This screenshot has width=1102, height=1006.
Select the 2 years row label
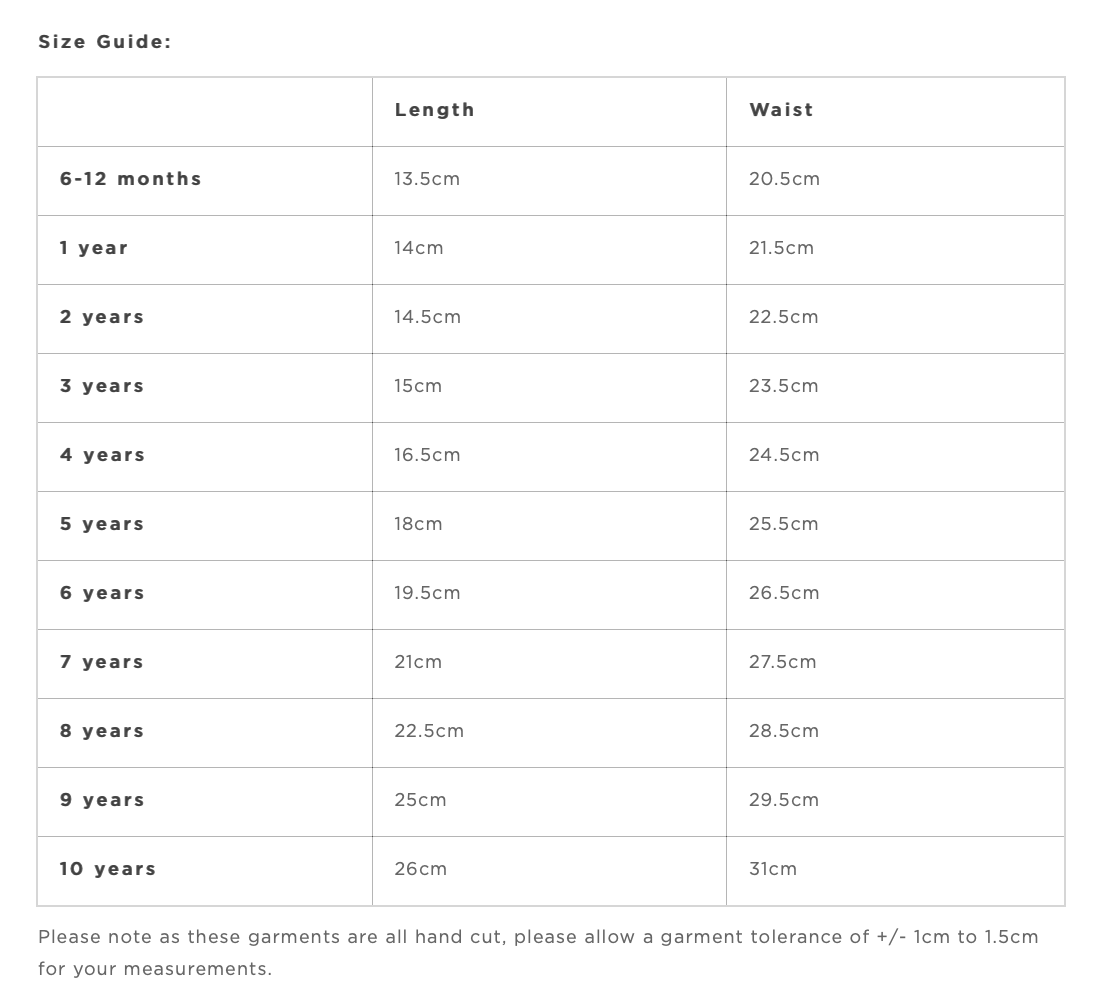pos(102,317)
